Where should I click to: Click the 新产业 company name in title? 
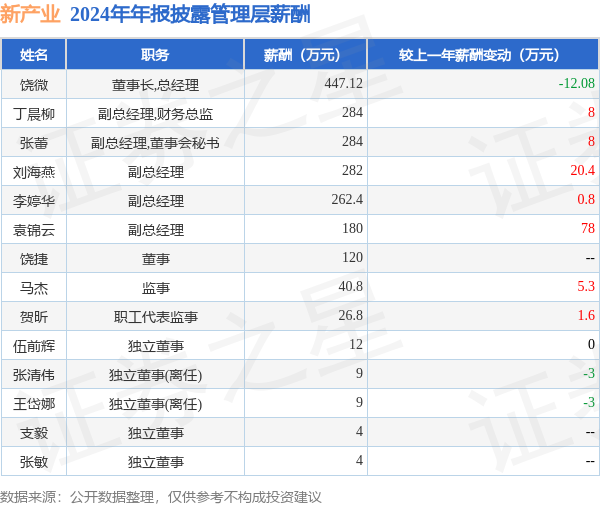pyautogui.click(x=30, y=15)
